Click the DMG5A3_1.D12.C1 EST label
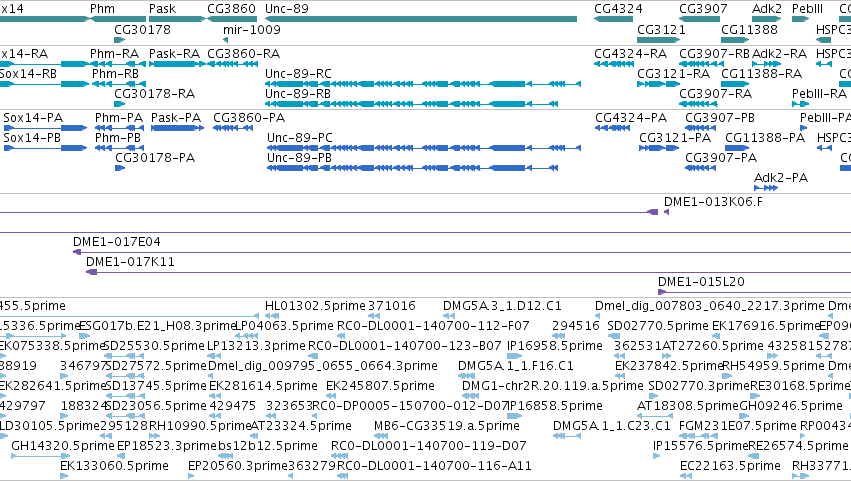The height and width of the screenshot is (481, 851). [502, 306]
